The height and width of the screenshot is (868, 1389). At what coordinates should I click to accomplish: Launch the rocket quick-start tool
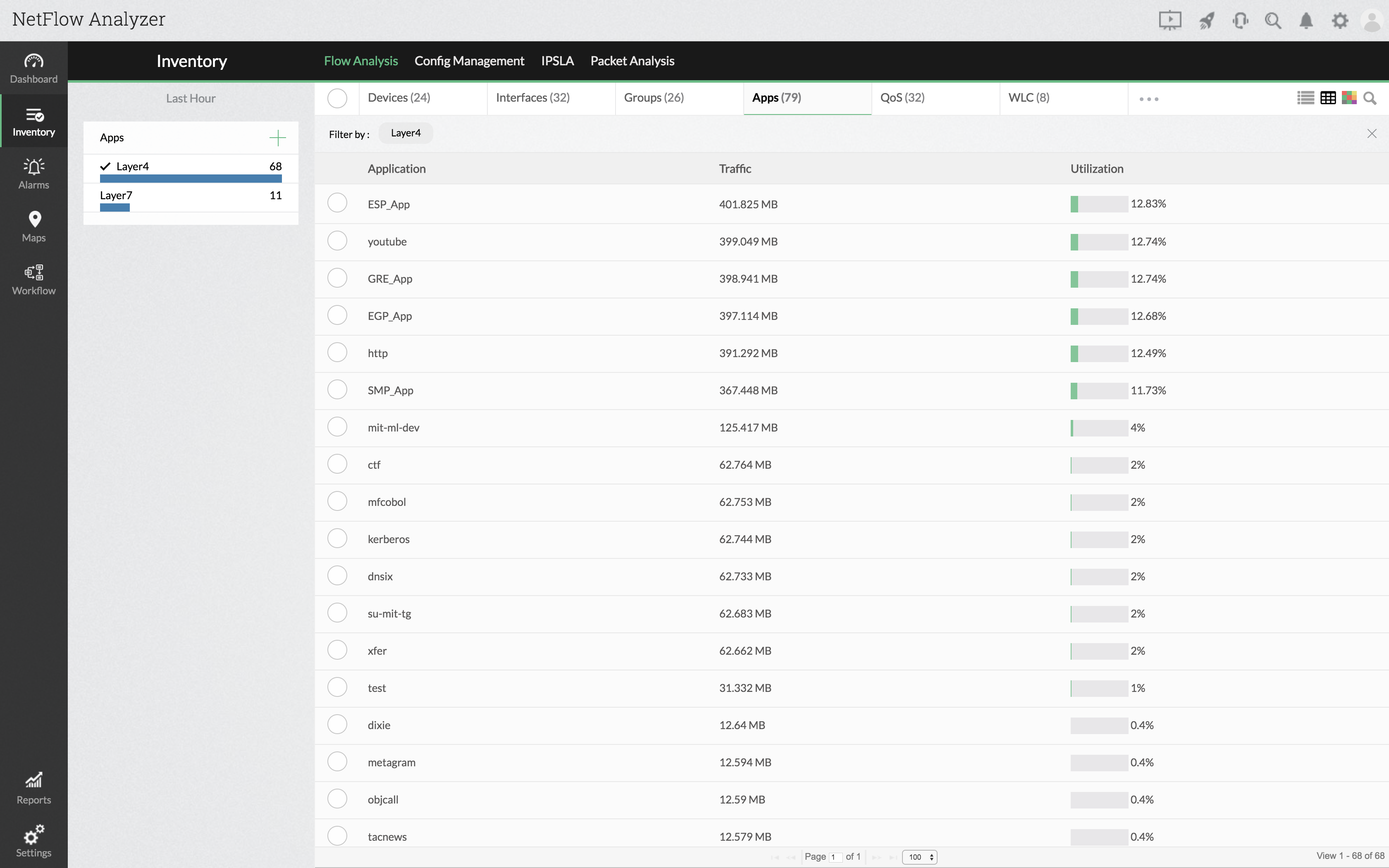point(1206,20)
